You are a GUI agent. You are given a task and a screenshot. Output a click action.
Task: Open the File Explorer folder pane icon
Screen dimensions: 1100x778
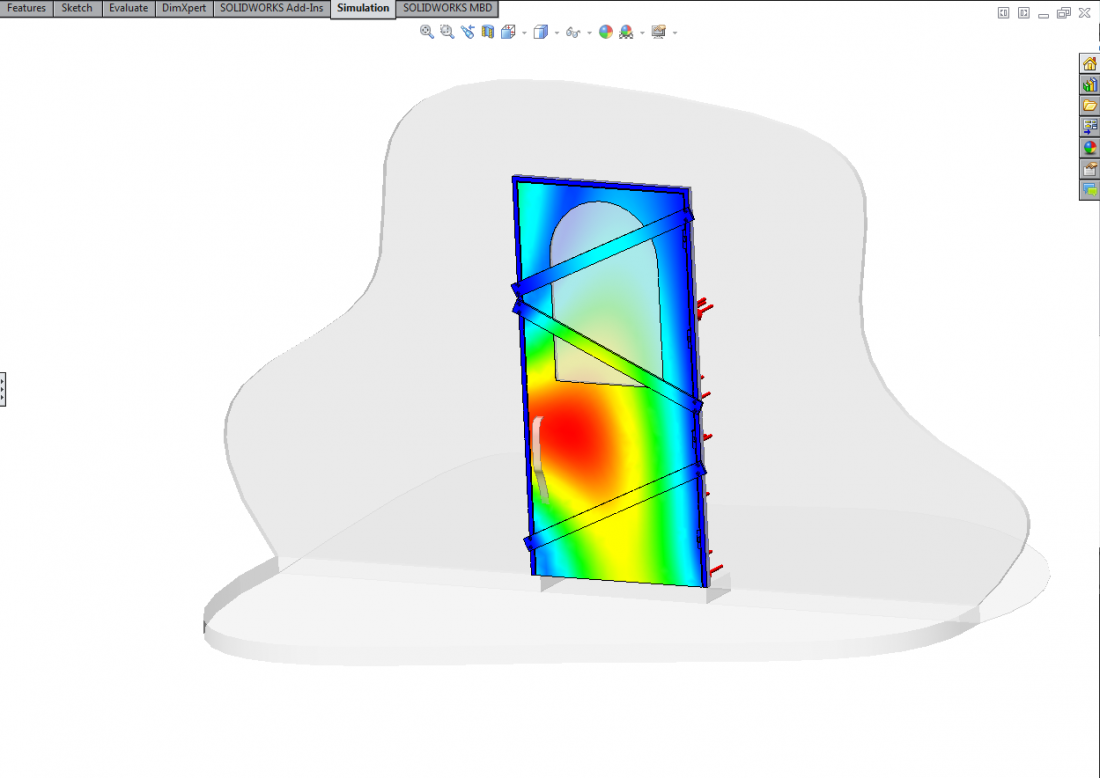[1089, 106]
